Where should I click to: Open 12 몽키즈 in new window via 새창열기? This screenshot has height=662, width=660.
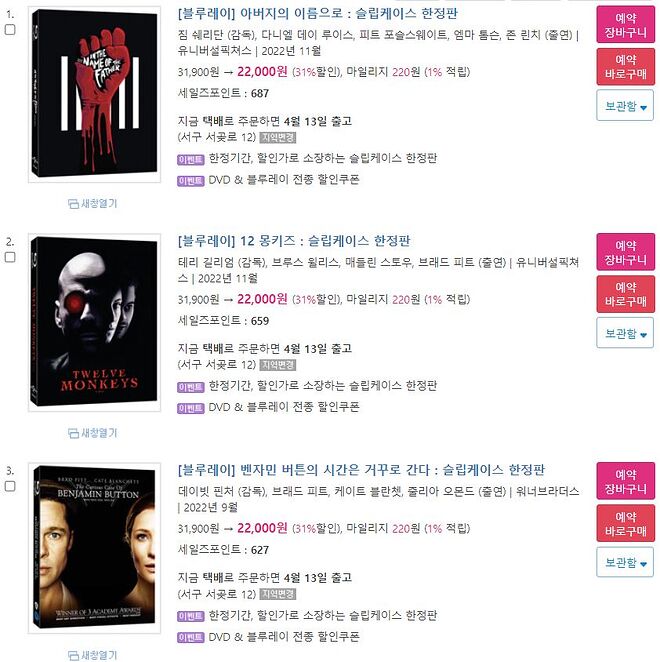point(92,433)
